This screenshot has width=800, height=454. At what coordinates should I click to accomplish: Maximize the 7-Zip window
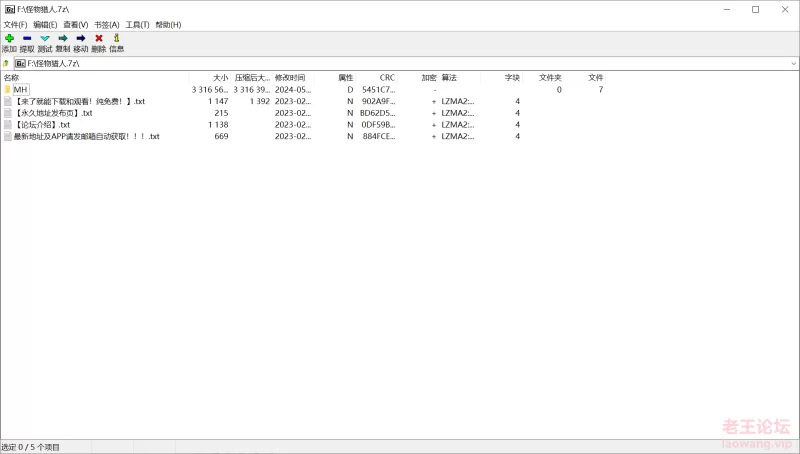pyautogui.click(x=756, y=9)
